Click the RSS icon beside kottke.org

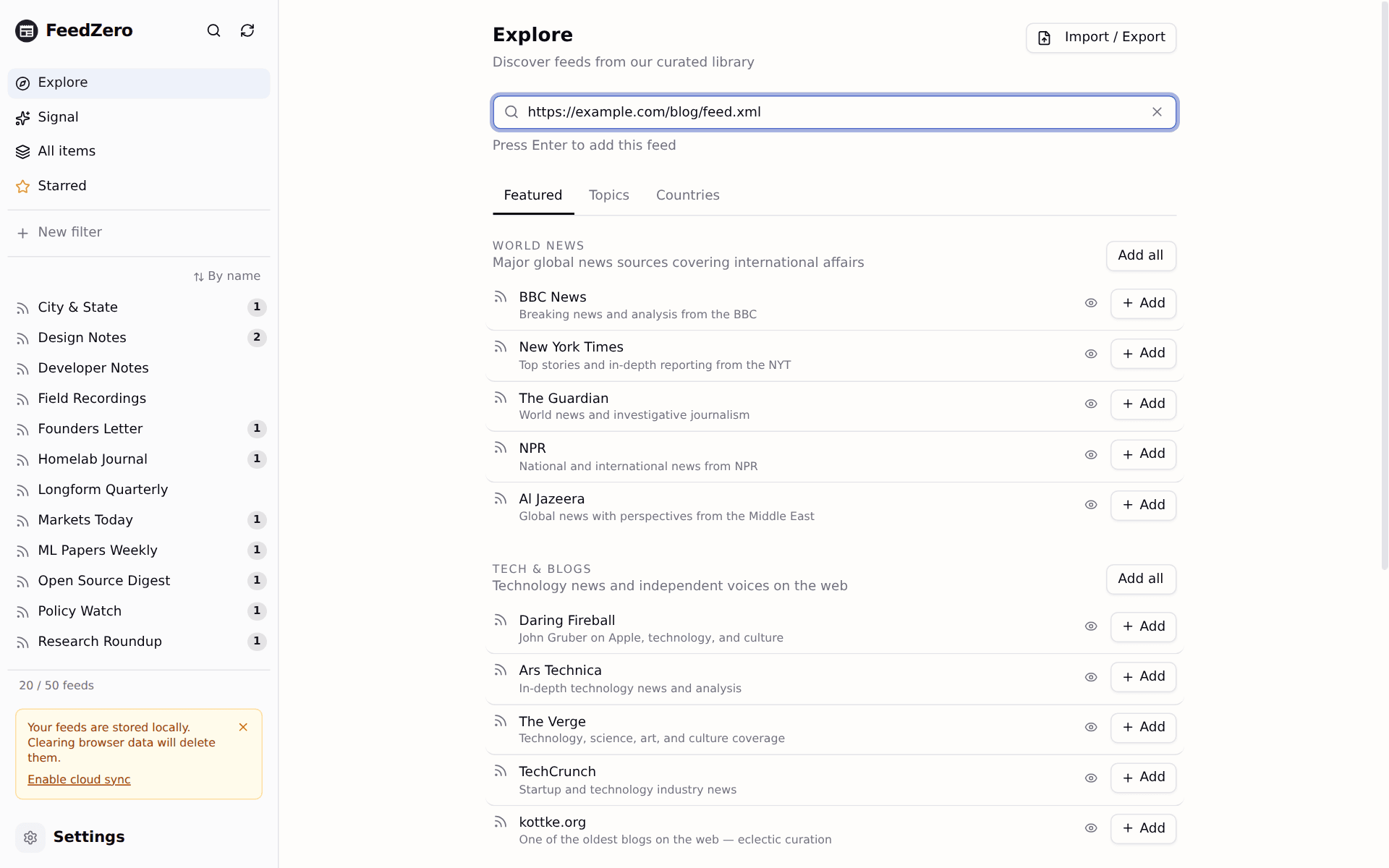point(501,822)
